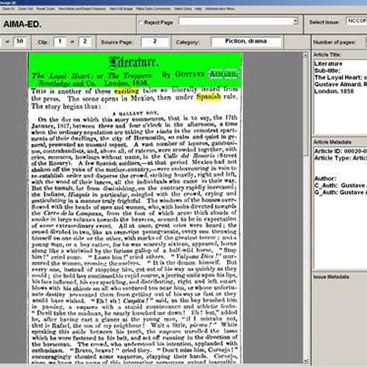The width and height of the screenshot is (367, 367).
Task: Open the Zoom Out menu item
Action: pyautogui.click(x=26, y=9)
